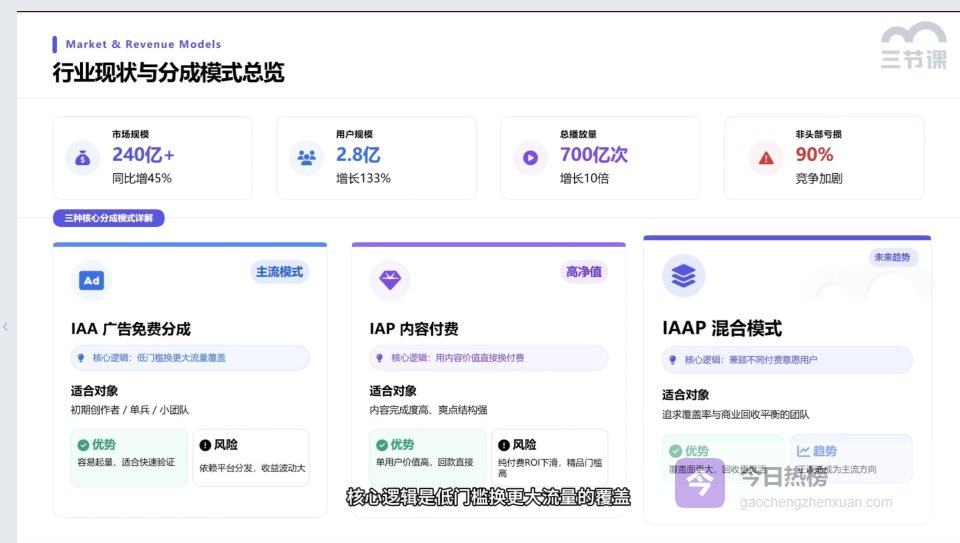
Task: Click the 竞争加剧 text
Action: click(x=819, y=179)
